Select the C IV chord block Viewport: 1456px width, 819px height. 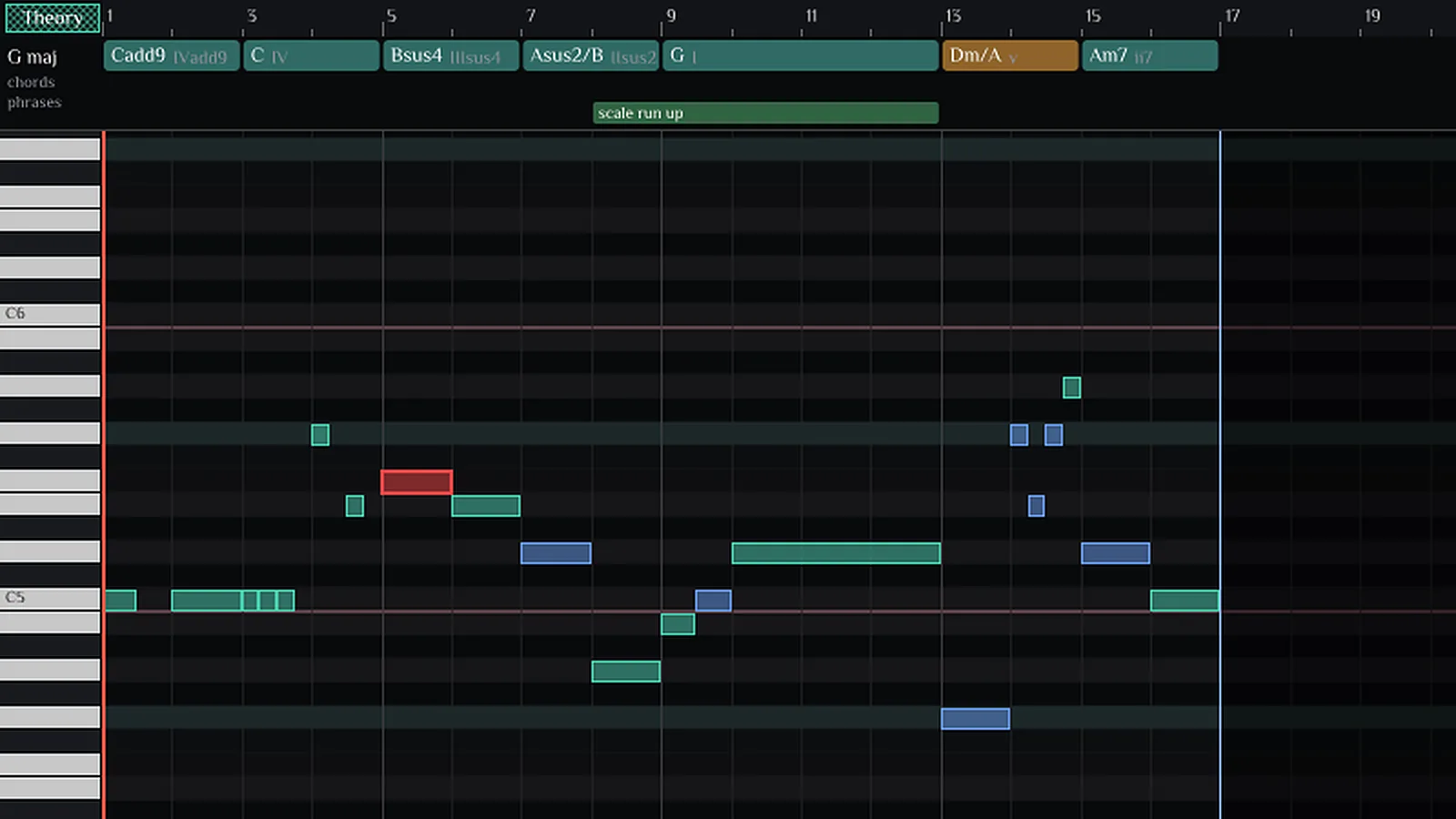pyautogui.click(x=311, y=56)
